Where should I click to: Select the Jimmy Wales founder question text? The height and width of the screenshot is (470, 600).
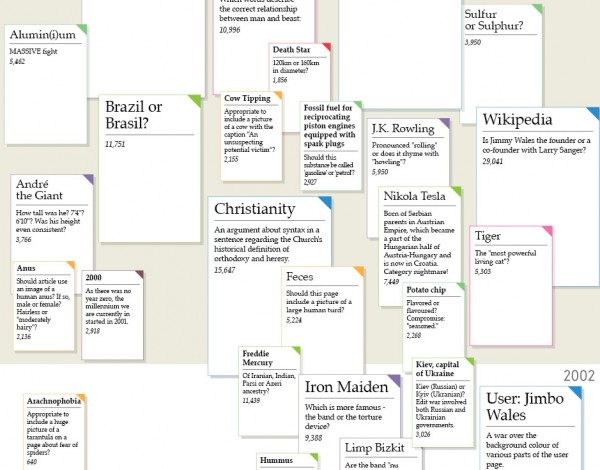pyautogui.click(x=536, y=145)
